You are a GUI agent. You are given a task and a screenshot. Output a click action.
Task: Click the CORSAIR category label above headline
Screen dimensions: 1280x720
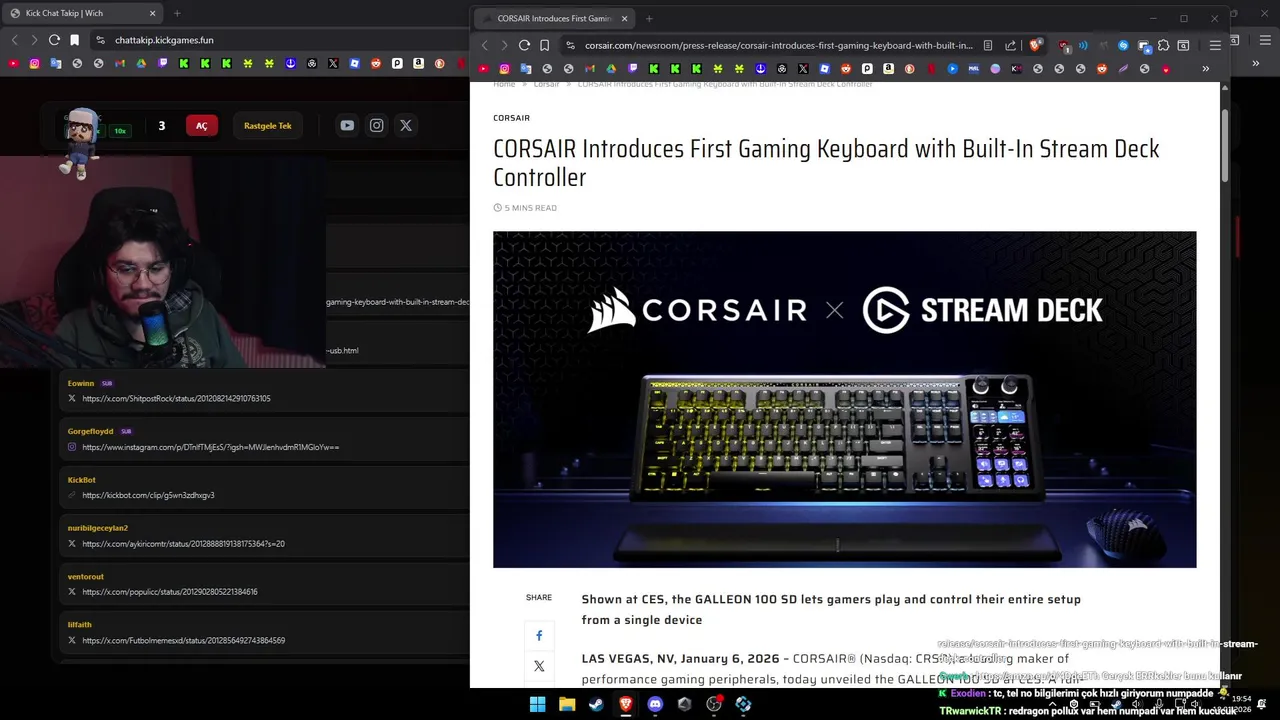511,118
